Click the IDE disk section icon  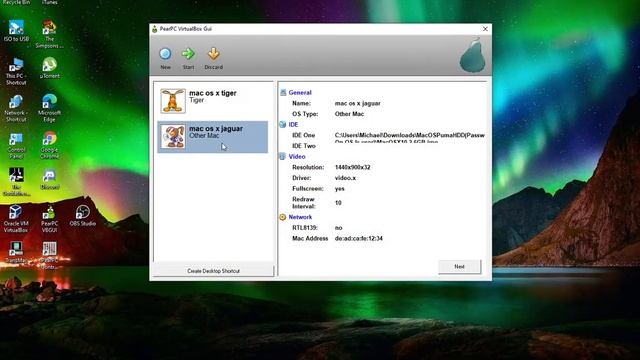283,124
